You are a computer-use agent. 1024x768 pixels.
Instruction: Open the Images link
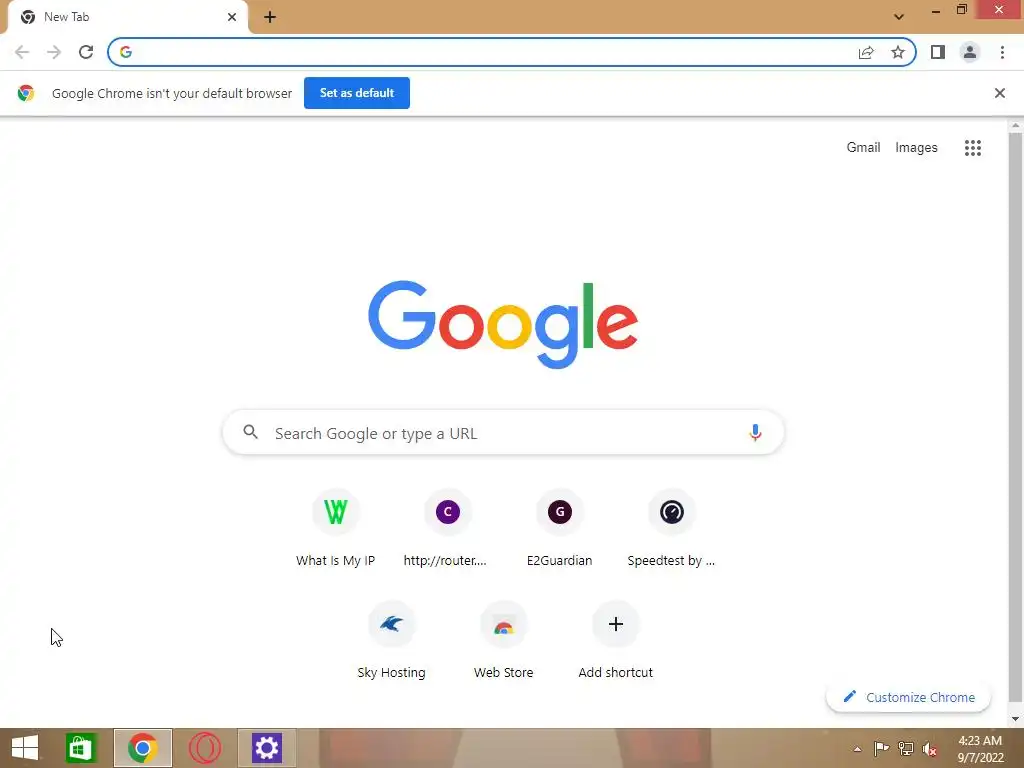[916, 148]
